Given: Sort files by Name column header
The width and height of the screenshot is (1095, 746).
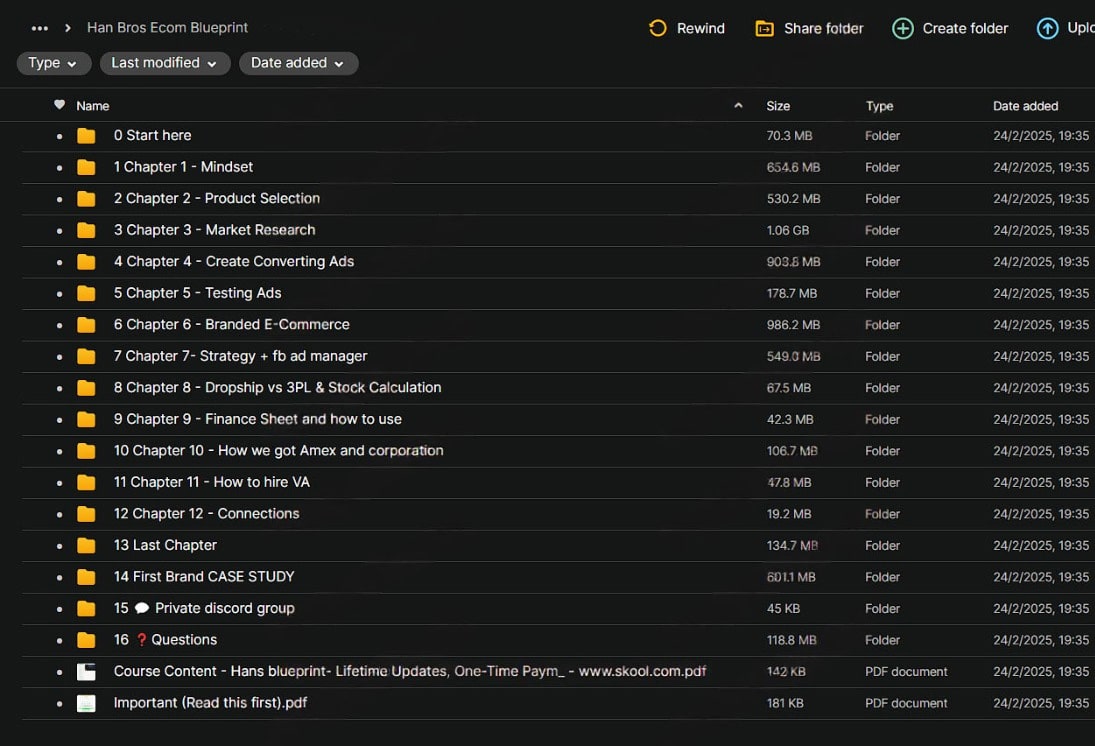Looking at the screenshot, I should [93, 106].
